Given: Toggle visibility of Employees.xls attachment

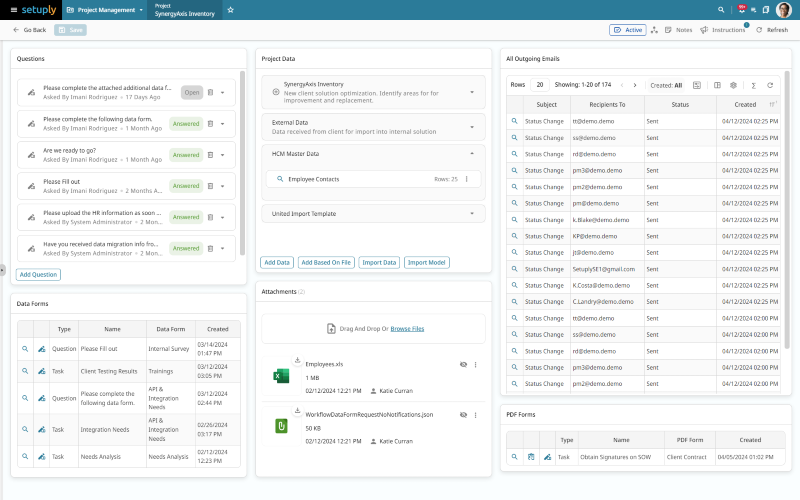Looking at the screenshot, I should pyautogui.click(x=463, y=365).
